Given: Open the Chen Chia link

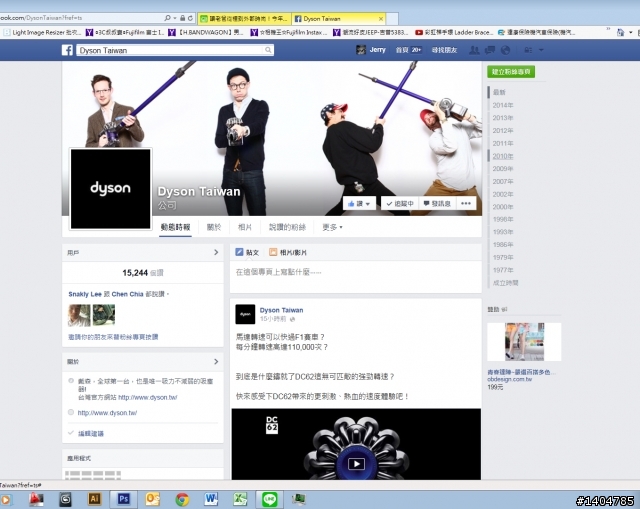Looking at the screenshot, I should pos(127,294).
